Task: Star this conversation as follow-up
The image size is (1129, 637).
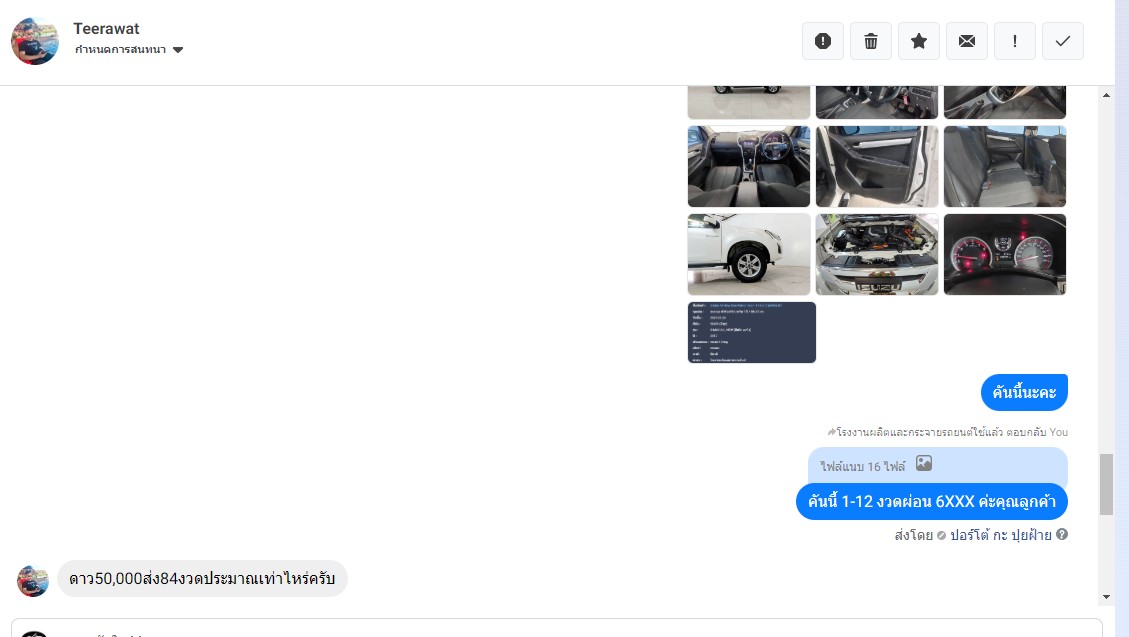Action: [919, 41]
